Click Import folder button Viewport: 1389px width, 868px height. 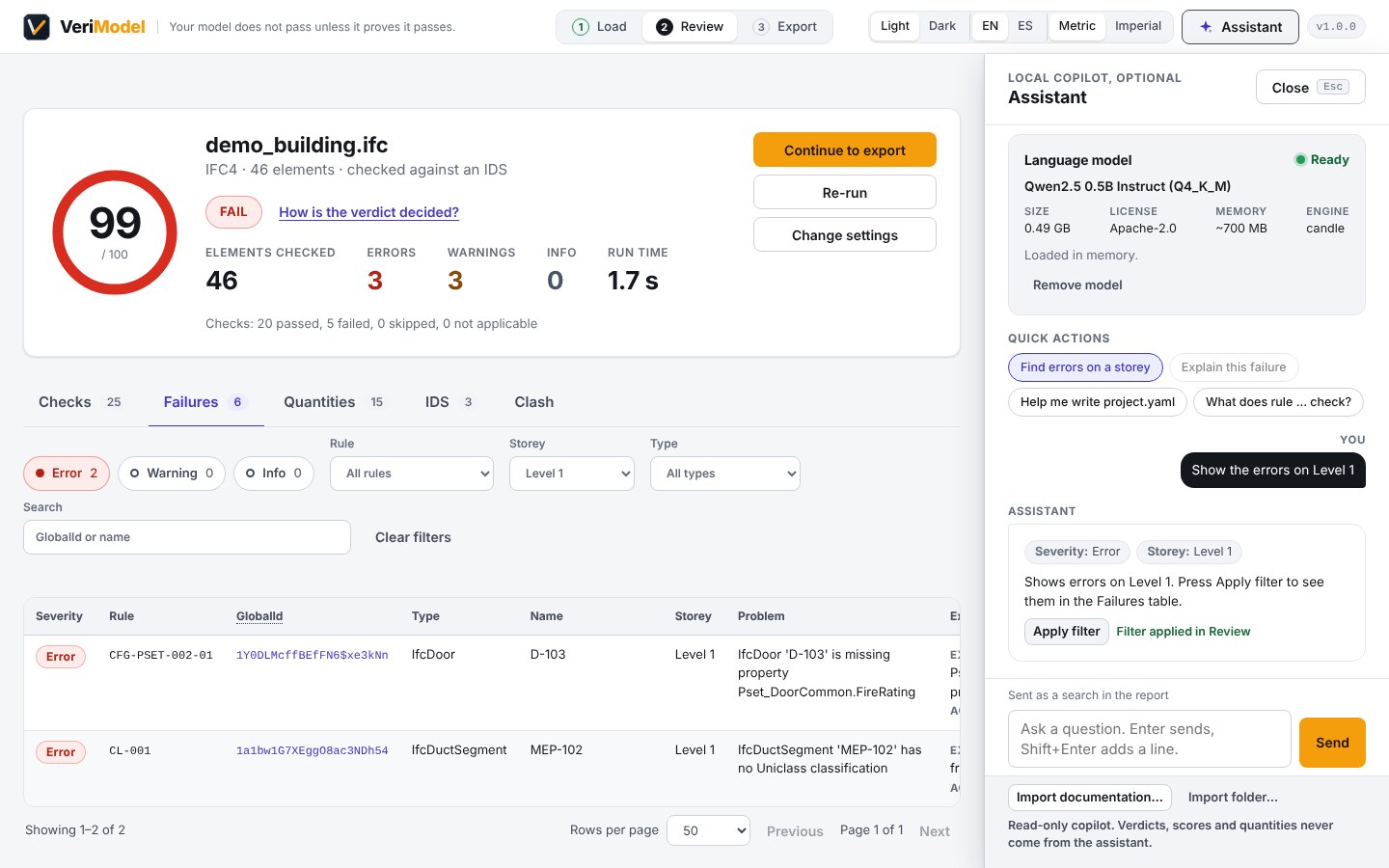point(1233,798)
